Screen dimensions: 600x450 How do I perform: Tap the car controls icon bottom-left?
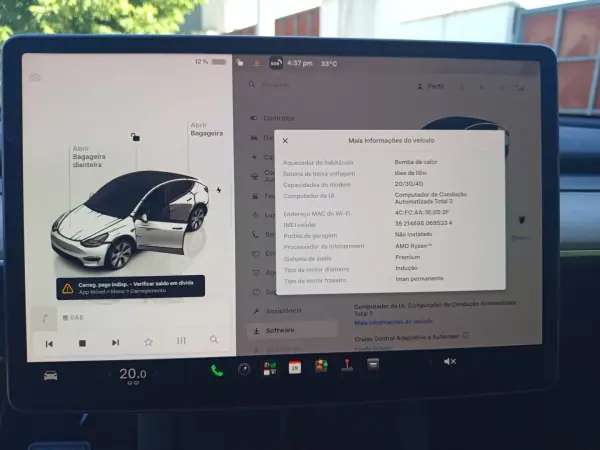point(51,376)
